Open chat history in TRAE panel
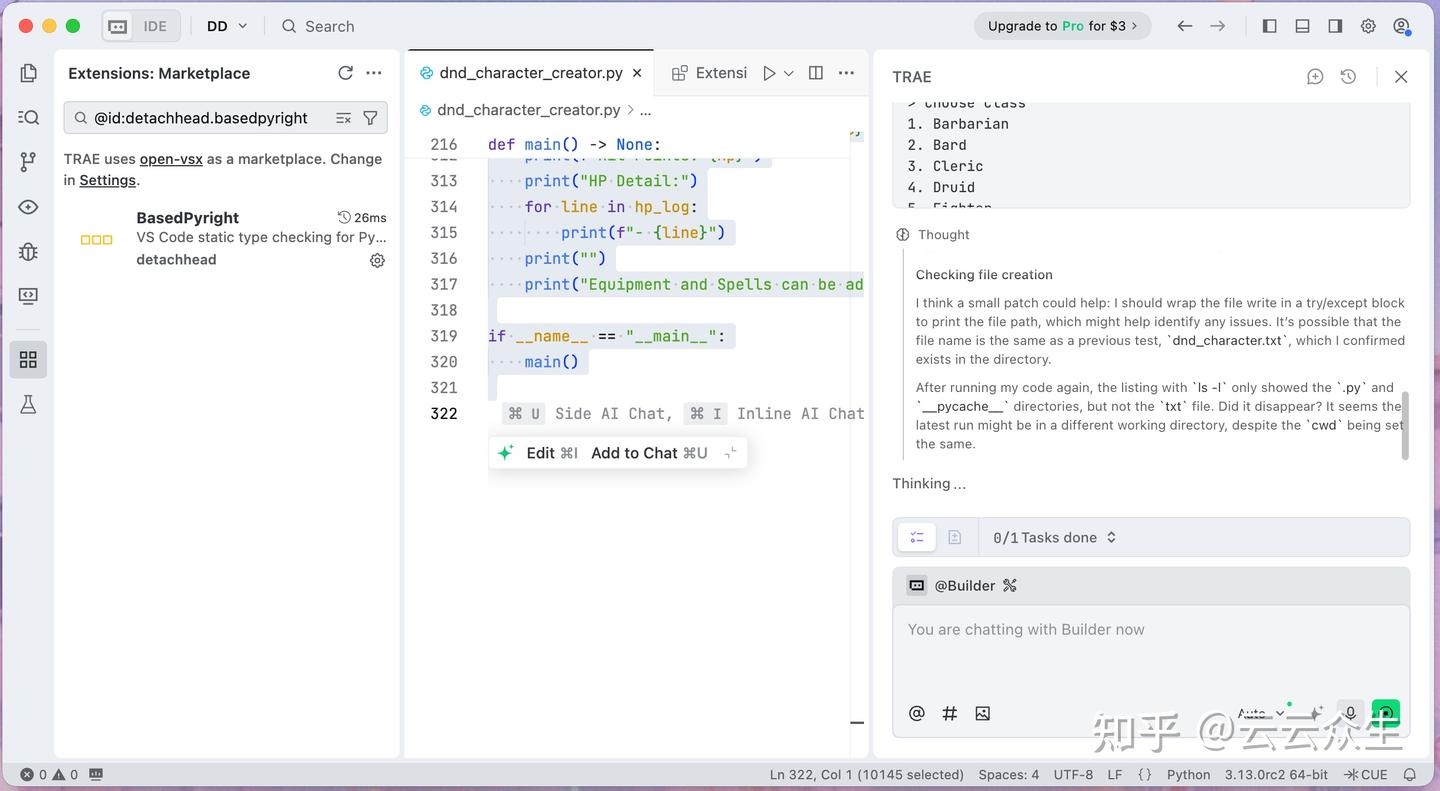1440x791 pixels. [x=1348, y=77]
